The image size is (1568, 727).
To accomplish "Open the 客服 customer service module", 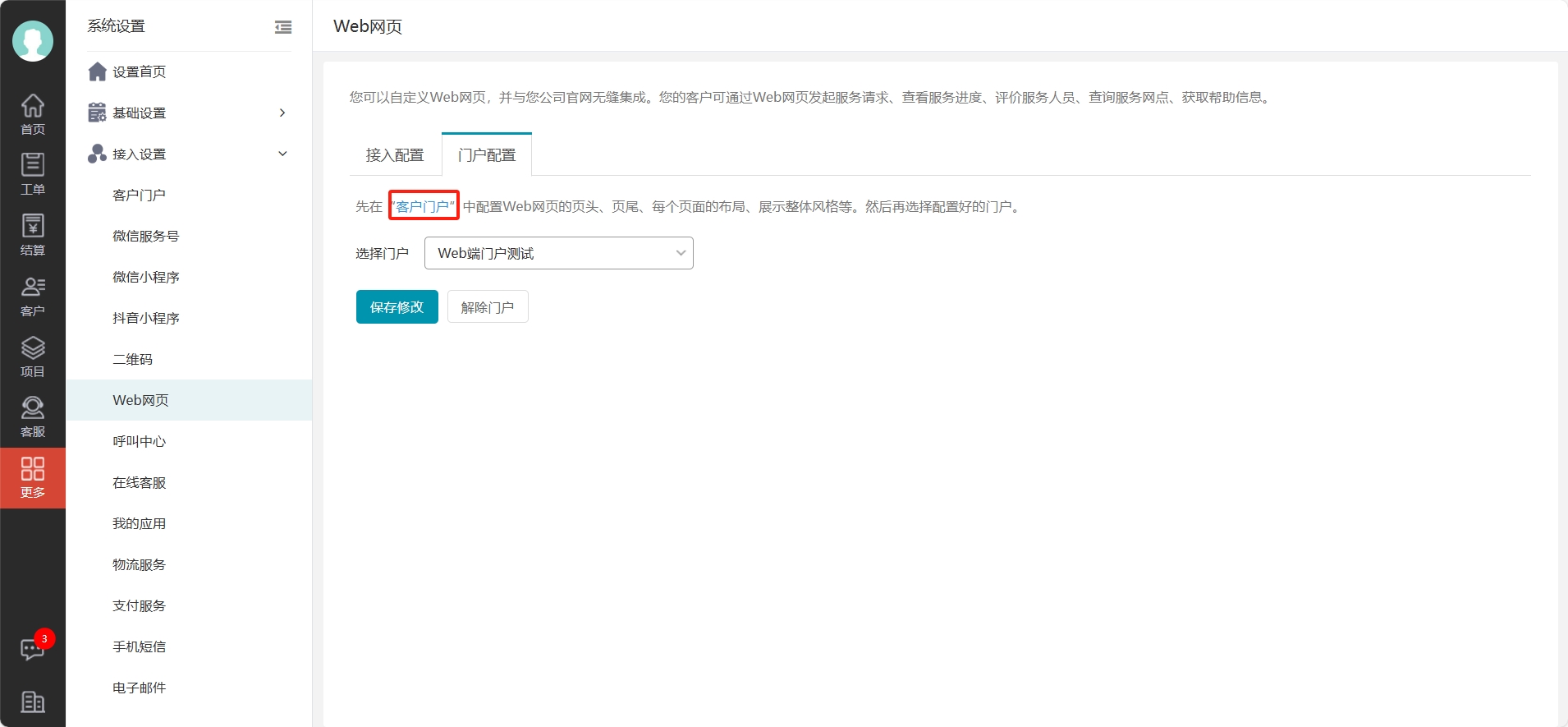I will pyautogui.click(x=33, y=416).
